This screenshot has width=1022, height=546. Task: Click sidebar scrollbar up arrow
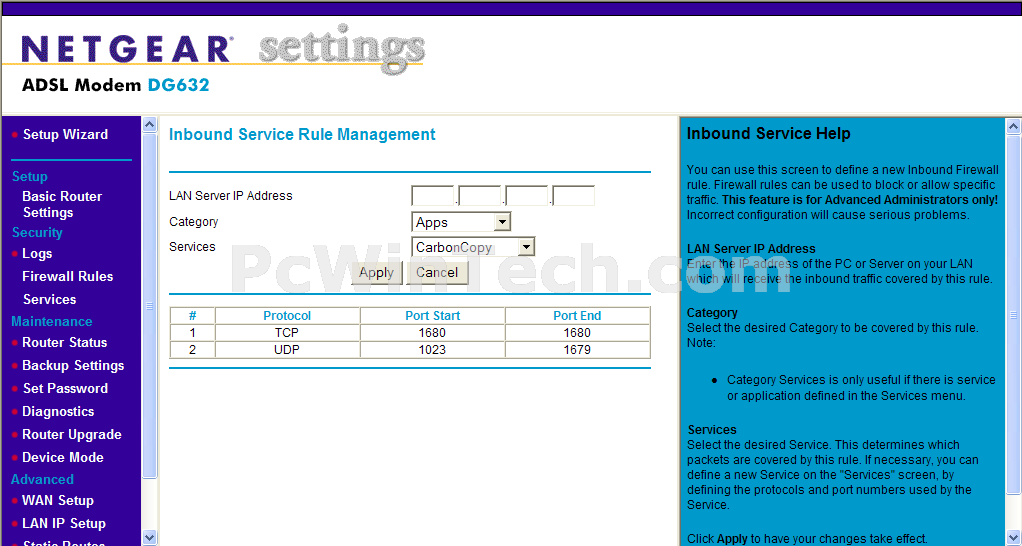tap(149, 124)
